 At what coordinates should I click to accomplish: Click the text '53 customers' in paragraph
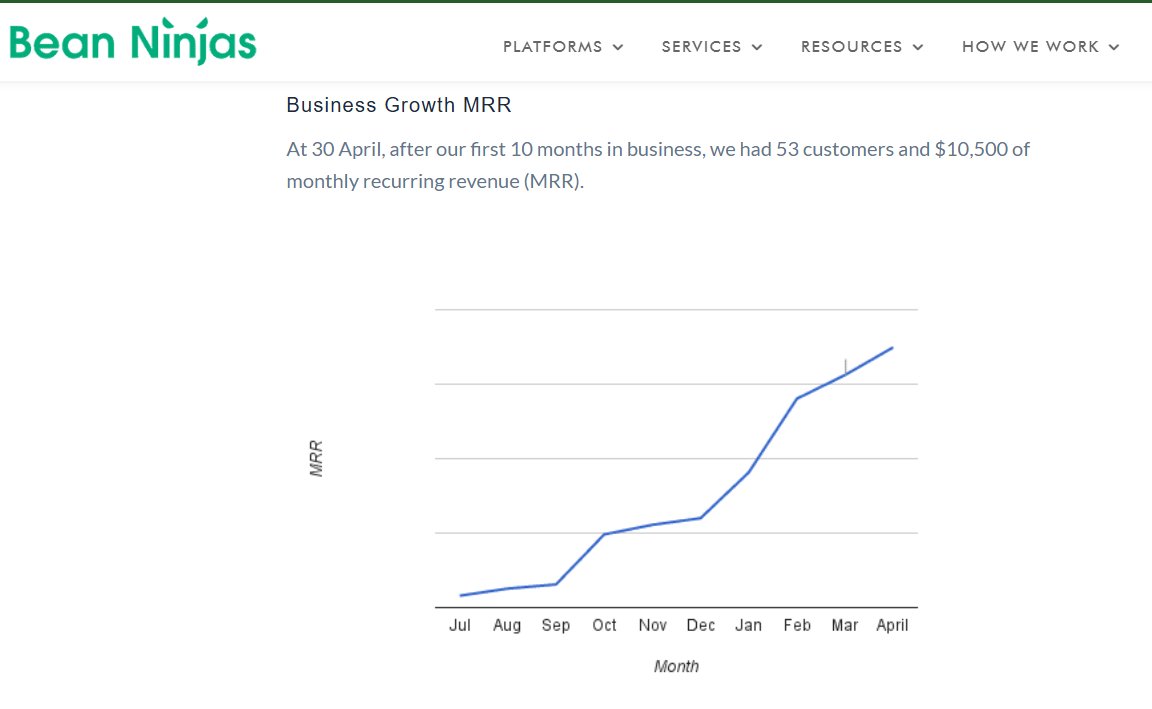click(835, 149)
